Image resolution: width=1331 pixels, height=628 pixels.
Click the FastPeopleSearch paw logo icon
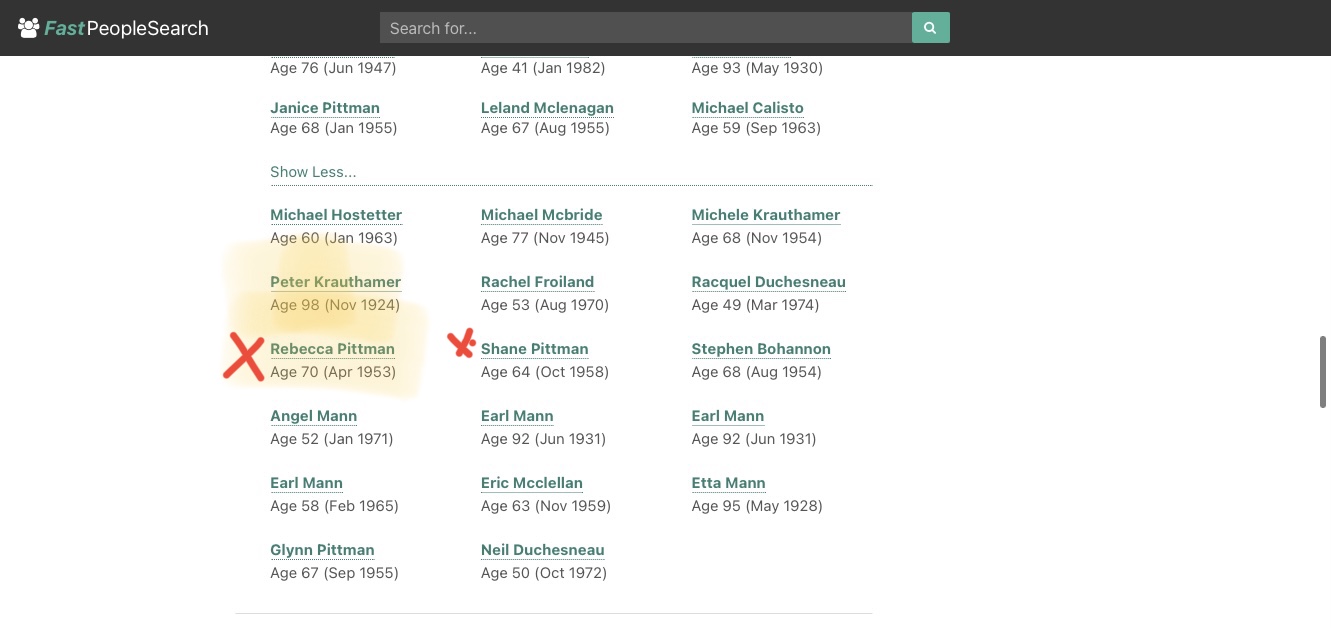click(28, 27)
